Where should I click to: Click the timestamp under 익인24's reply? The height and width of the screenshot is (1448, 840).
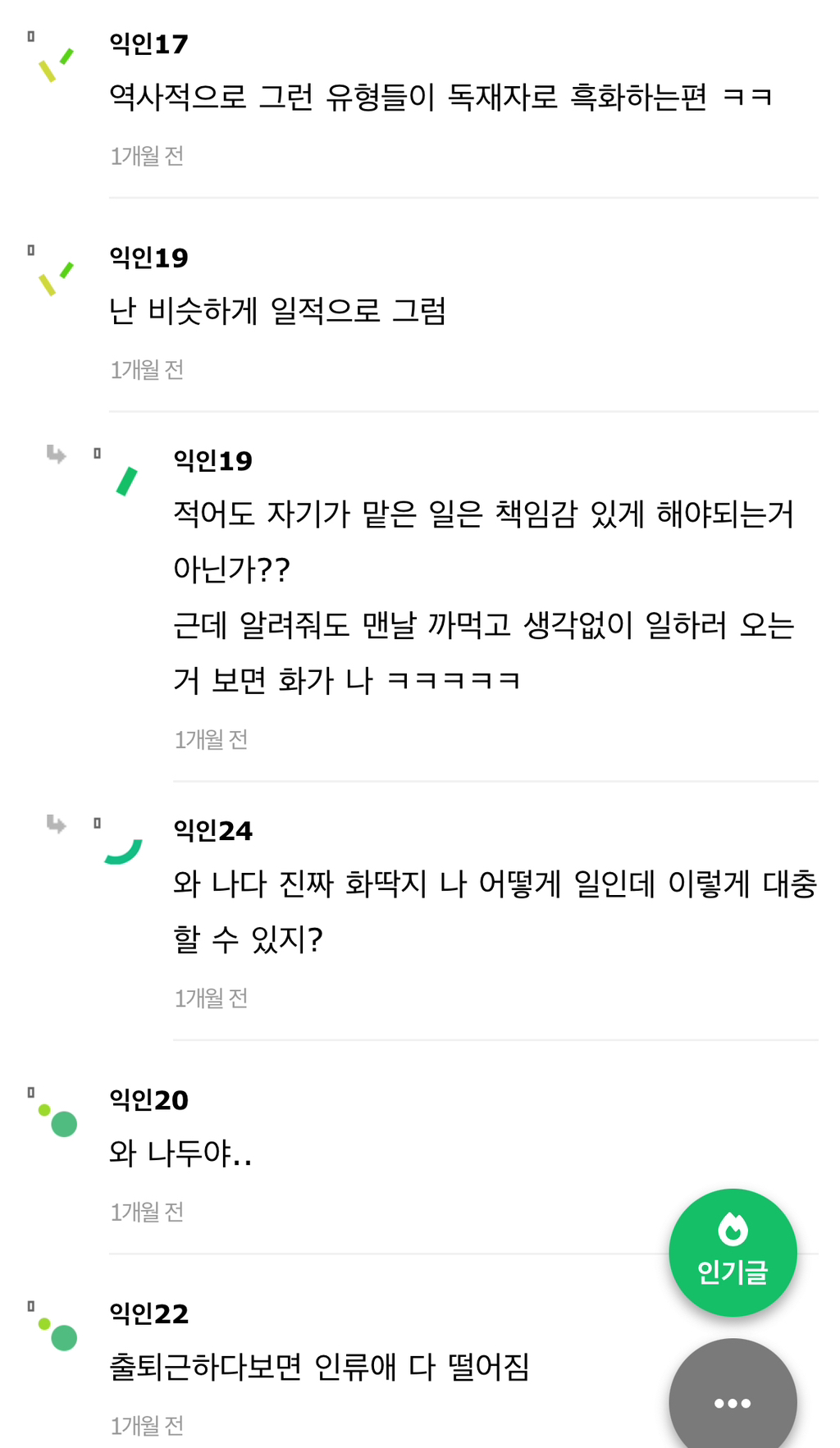tap(211, 998)
